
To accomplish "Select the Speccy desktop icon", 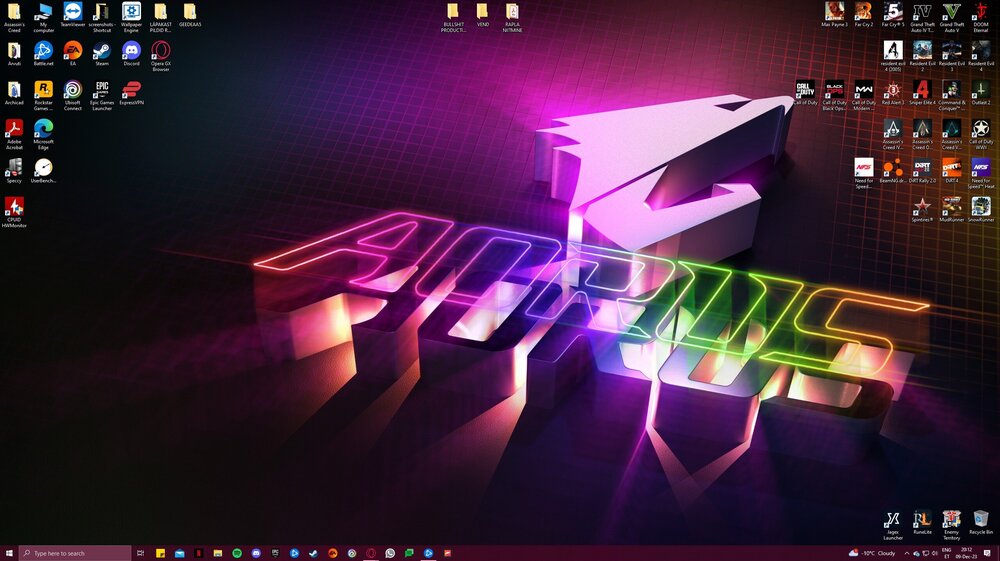I will click(x=14, y=171).
